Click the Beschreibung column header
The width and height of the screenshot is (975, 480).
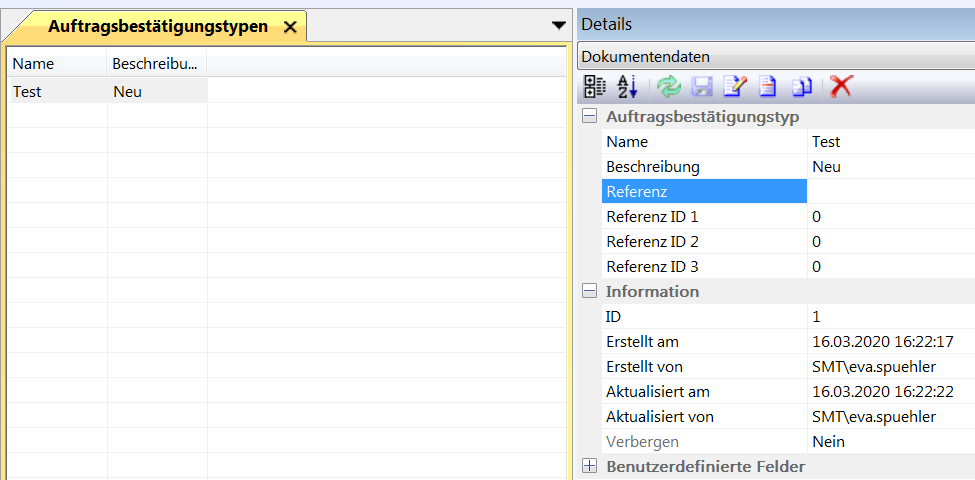point(156,64)
